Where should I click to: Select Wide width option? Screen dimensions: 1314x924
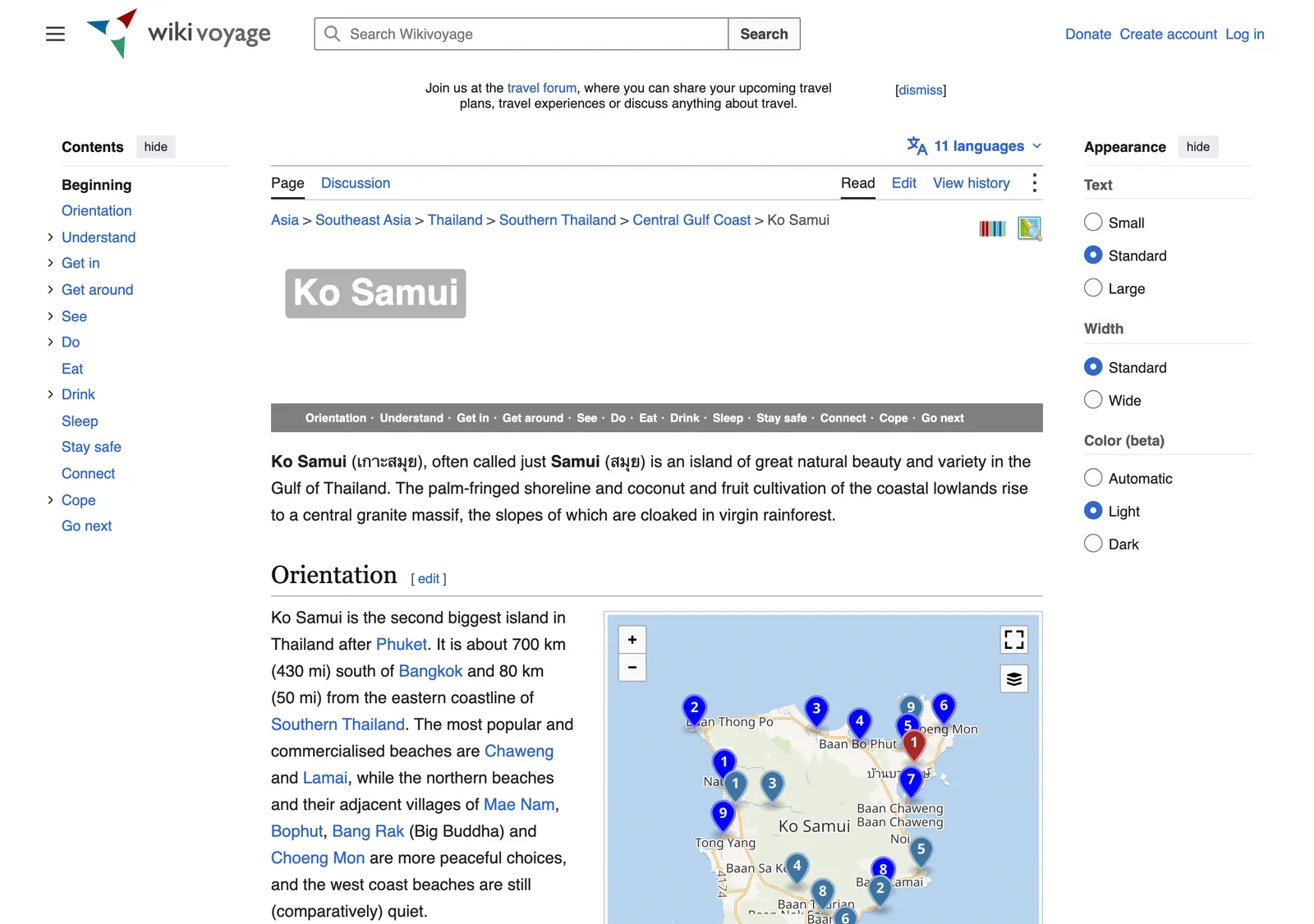click(x=1093, y=400)
